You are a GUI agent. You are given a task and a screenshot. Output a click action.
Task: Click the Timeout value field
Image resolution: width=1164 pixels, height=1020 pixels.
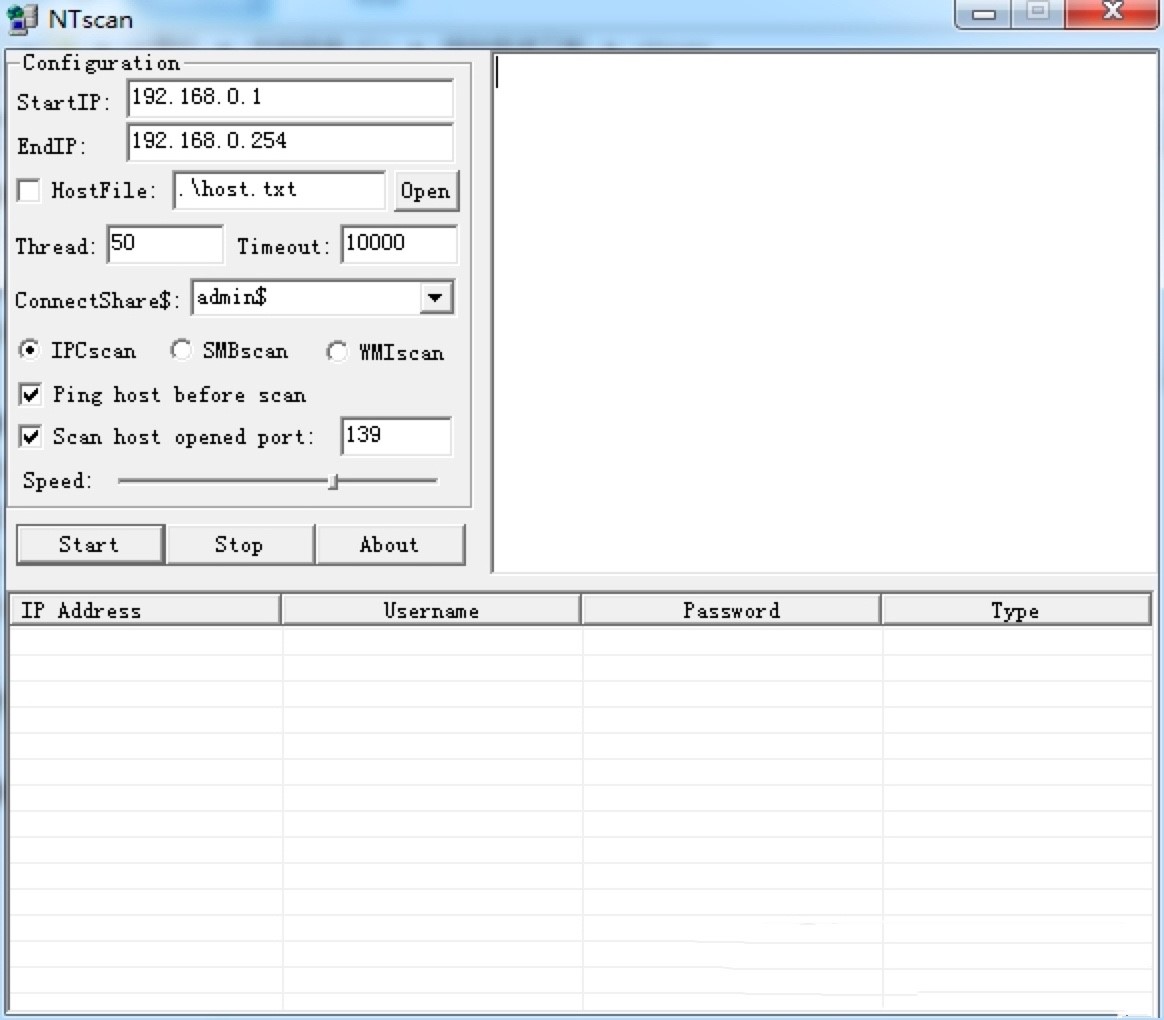pyautogui.click(x=398, y=243)
